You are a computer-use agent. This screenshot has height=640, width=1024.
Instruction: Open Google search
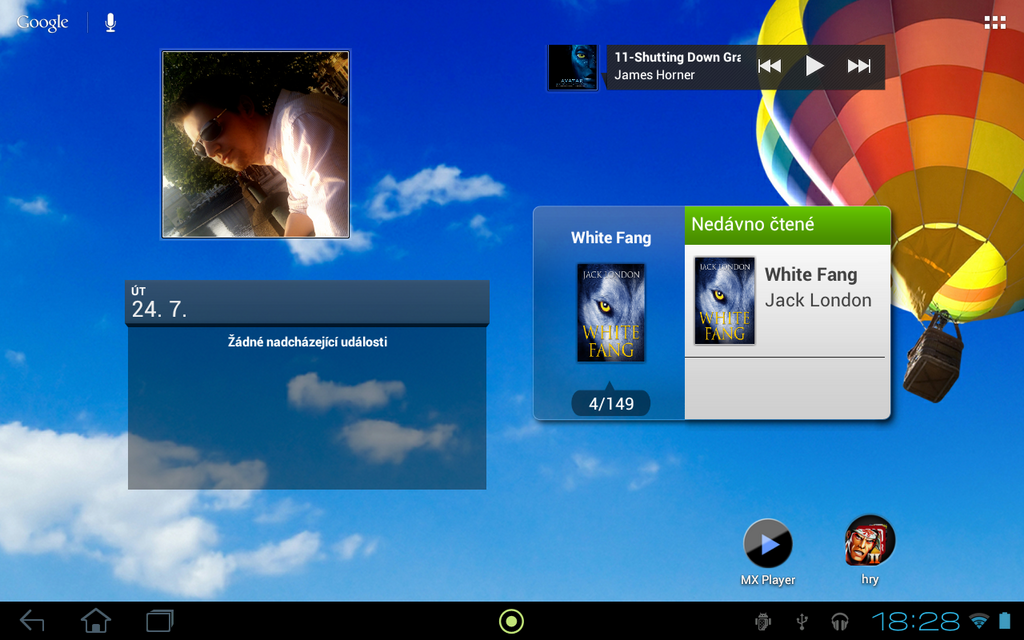point(40,21)
